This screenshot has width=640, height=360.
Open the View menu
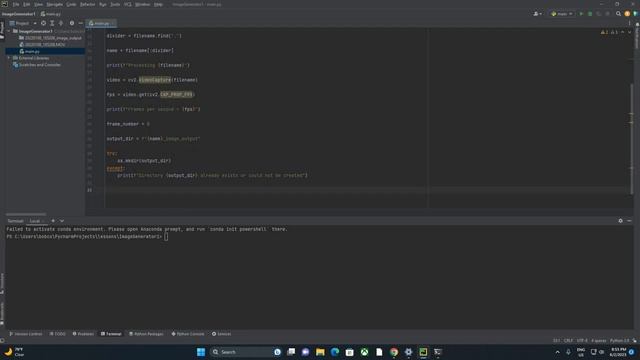pyautogui.click(x=38, y=4)
